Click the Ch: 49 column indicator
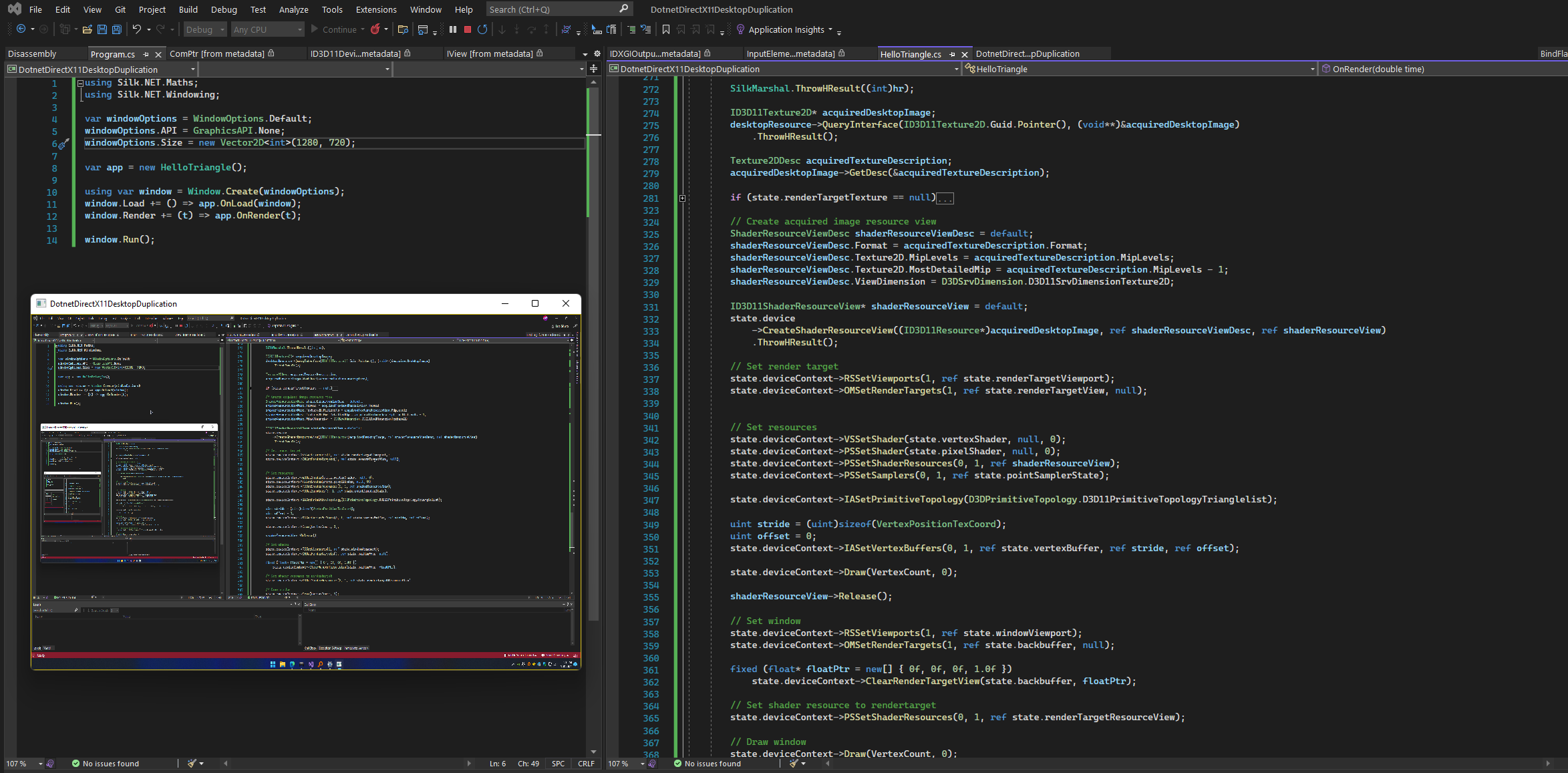Viewport: 1568px width, 773px height. tap(528, 764)
